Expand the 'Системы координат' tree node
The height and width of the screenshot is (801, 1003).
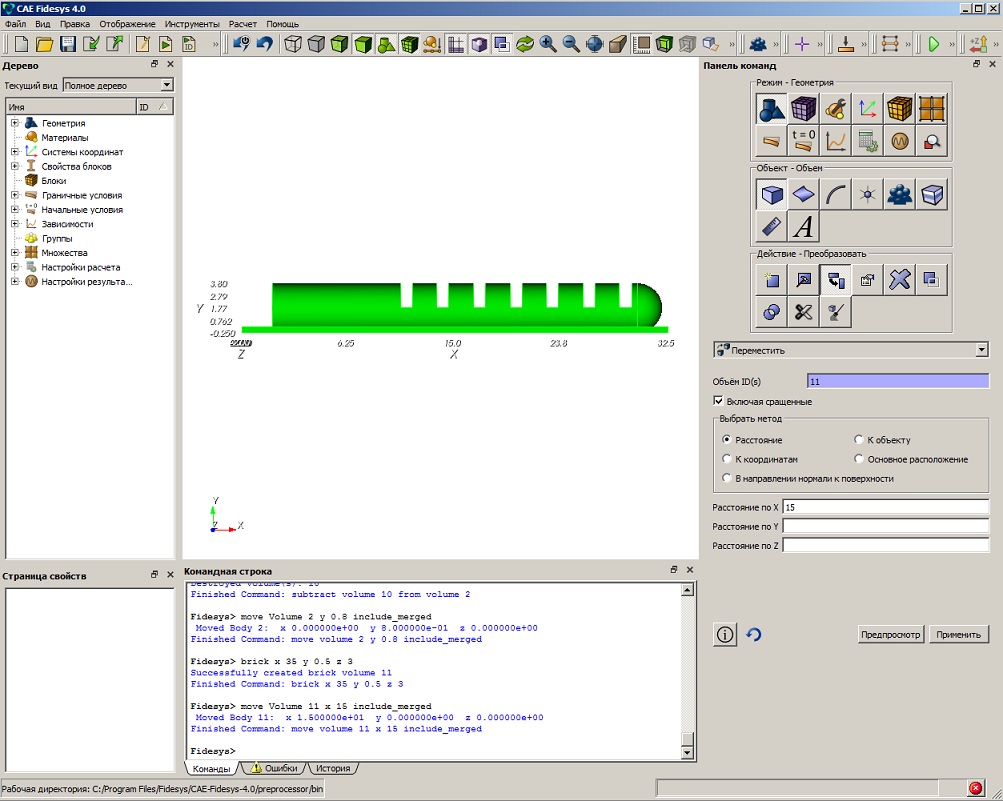click(15, 152)
